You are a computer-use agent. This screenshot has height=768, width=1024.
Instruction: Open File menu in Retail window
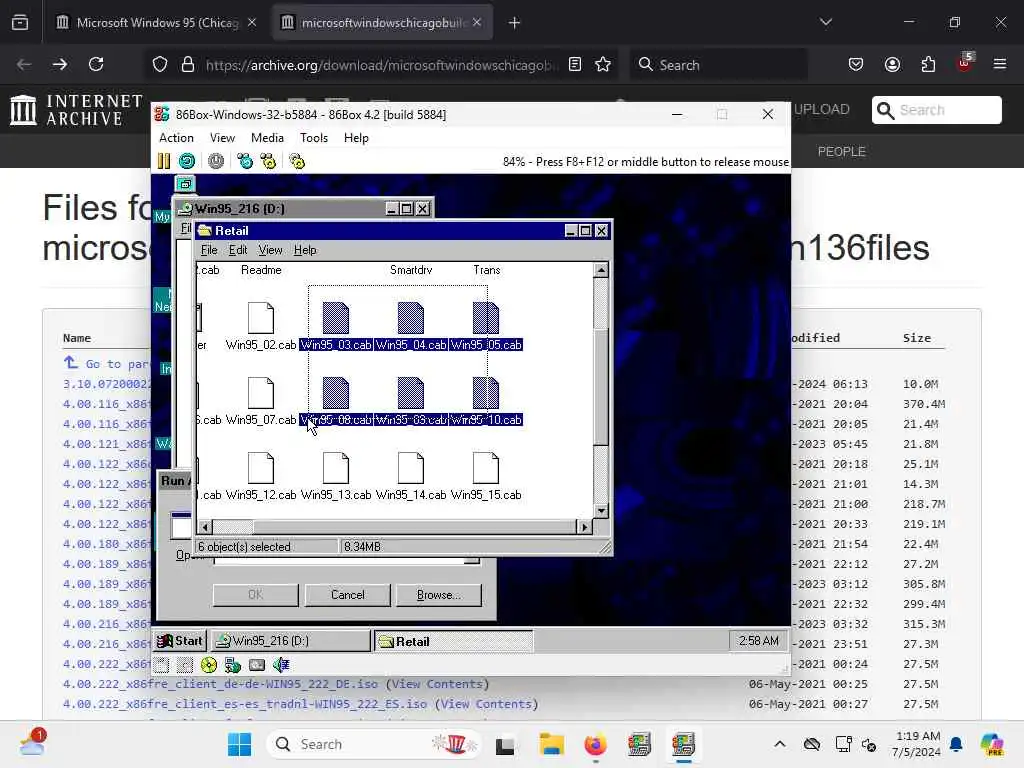[209, 250]
